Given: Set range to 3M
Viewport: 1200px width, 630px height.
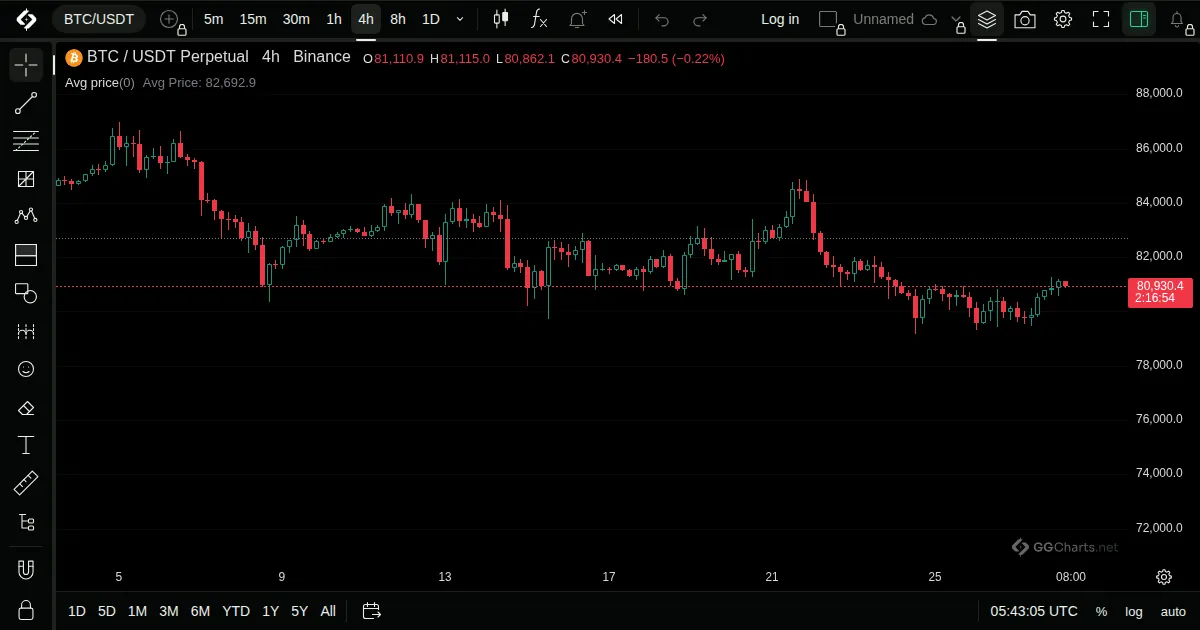Looking at the screenshot, I should [169, 611].
